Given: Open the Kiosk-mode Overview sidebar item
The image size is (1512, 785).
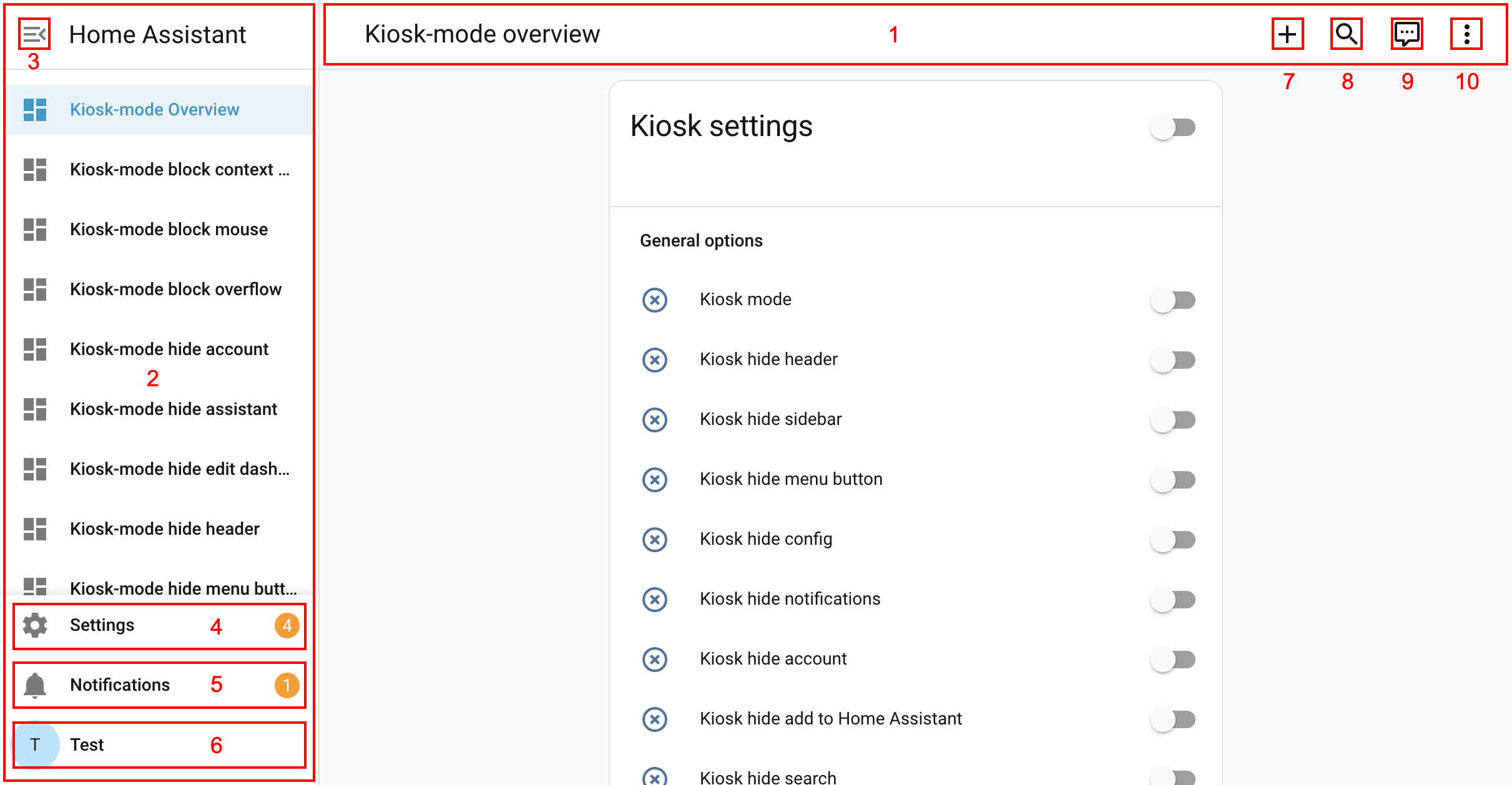Looking at the screenshot, I should [x=154, y=110].
